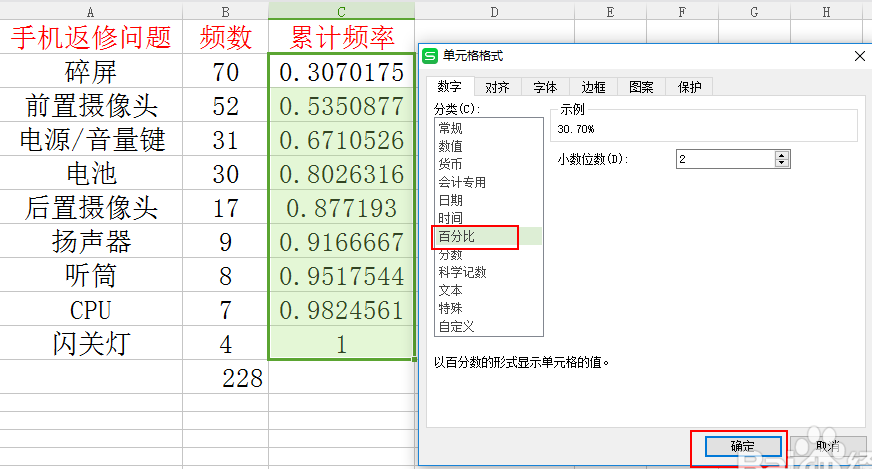Select the 闪关灯 cell

pos(91,344)
